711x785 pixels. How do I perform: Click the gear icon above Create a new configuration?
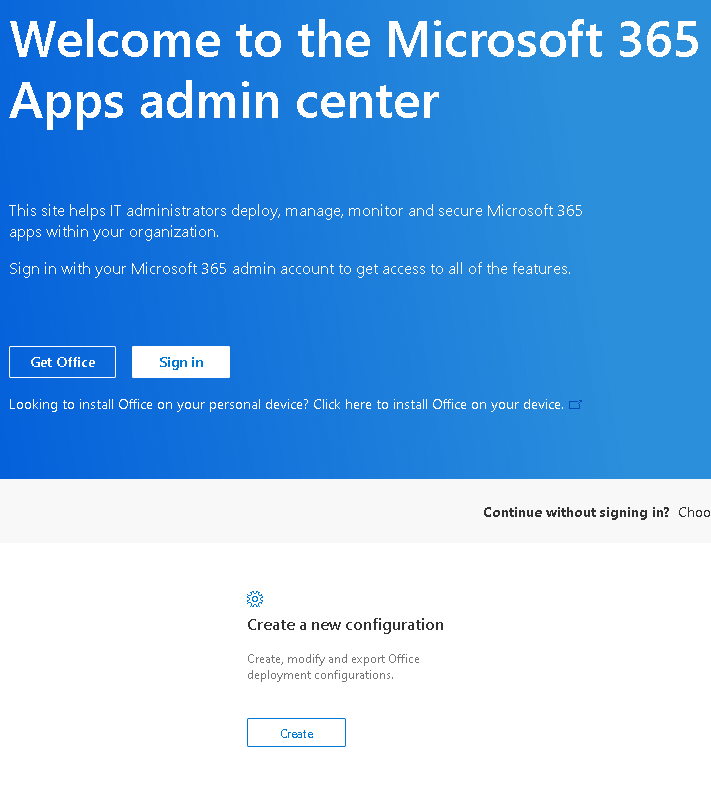[x=255, y=599]
